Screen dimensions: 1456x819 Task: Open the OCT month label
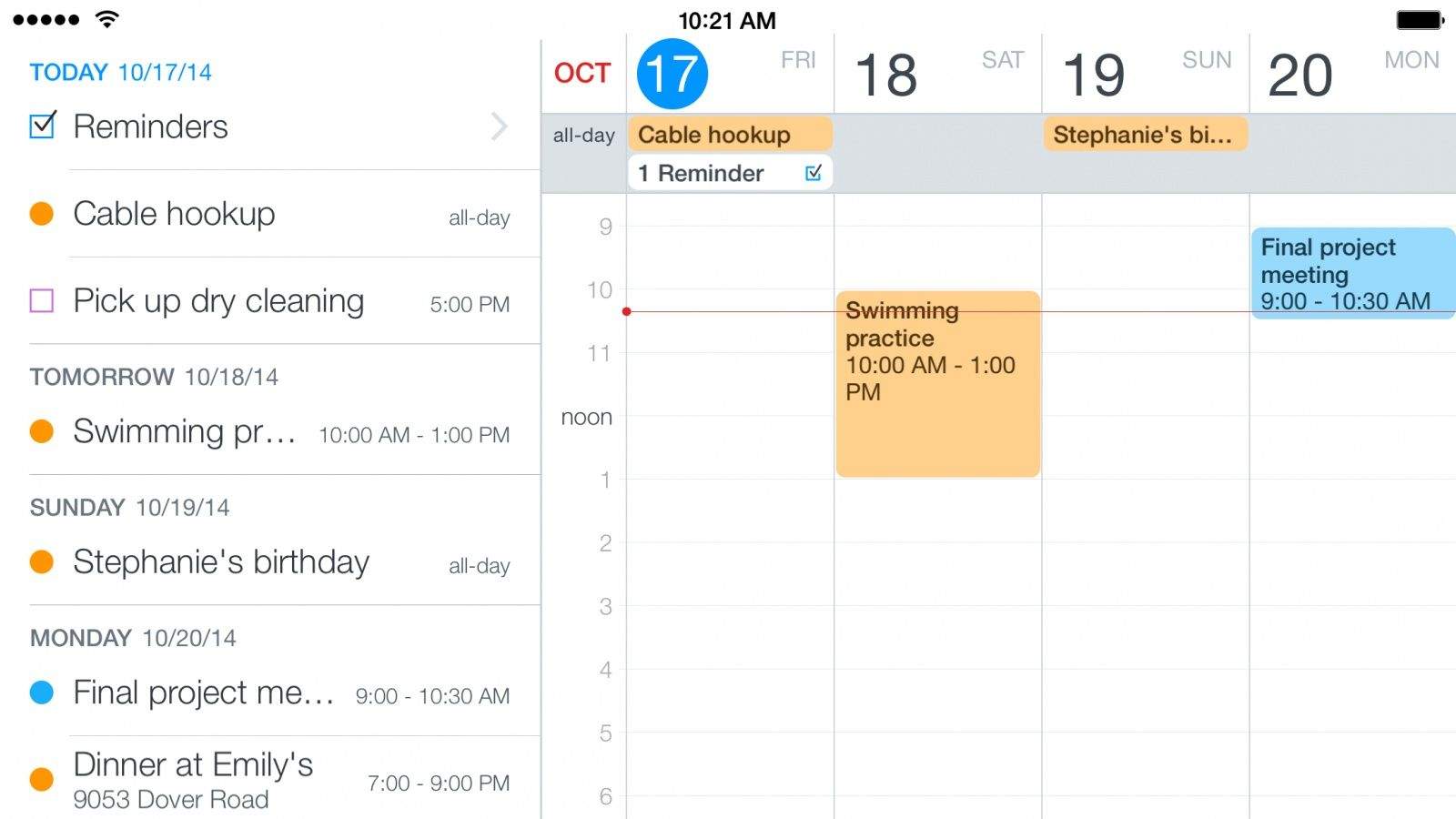coord(582,73)
